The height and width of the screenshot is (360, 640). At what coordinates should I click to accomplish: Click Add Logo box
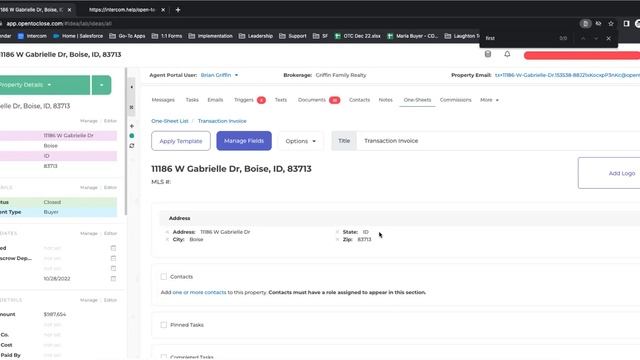(x=609, y=173)
